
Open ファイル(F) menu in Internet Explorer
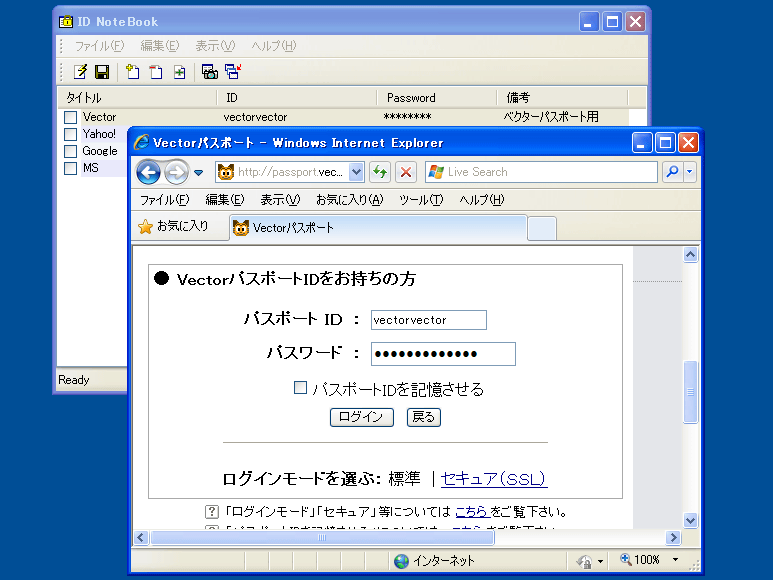click(165, 200)
